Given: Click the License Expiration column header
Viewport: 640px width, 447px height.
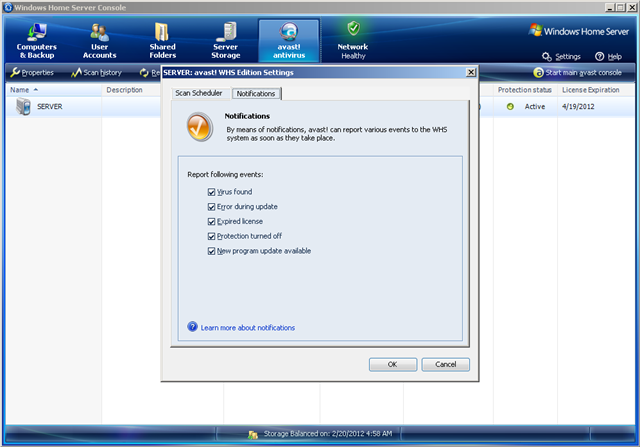Looking at the screenshot, I should pos(591,90).
